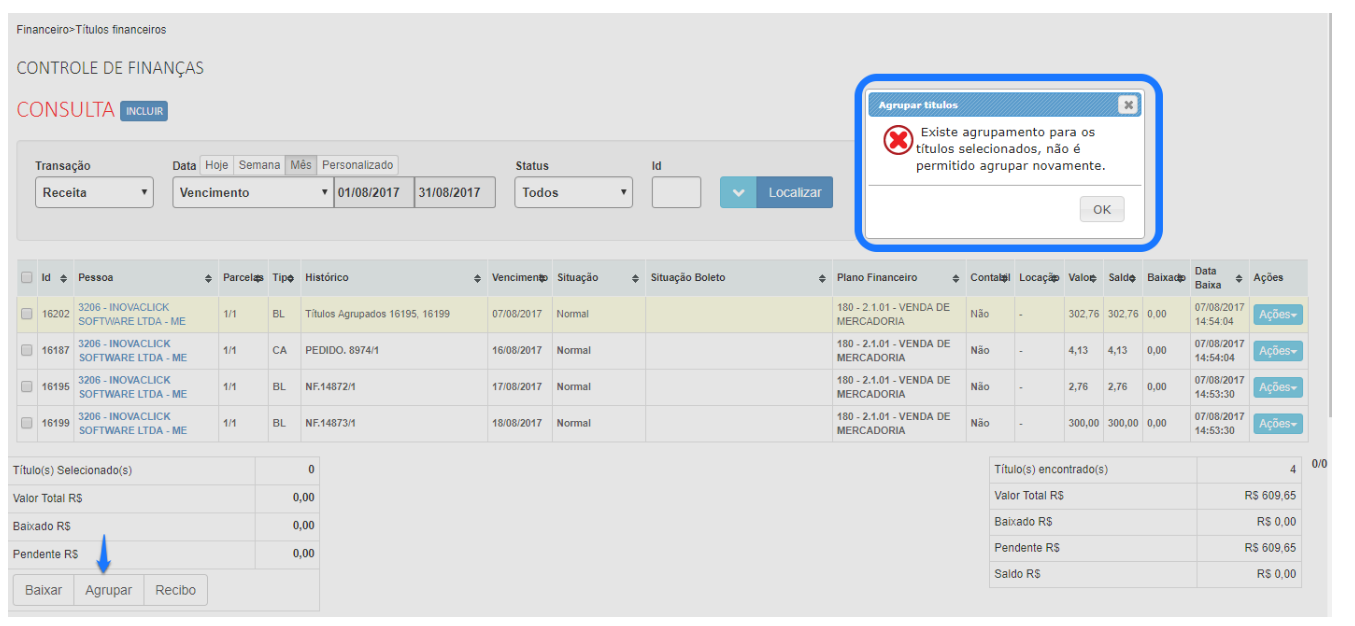Close the Agrupar títulos dialog

(x=1127, y=105)
